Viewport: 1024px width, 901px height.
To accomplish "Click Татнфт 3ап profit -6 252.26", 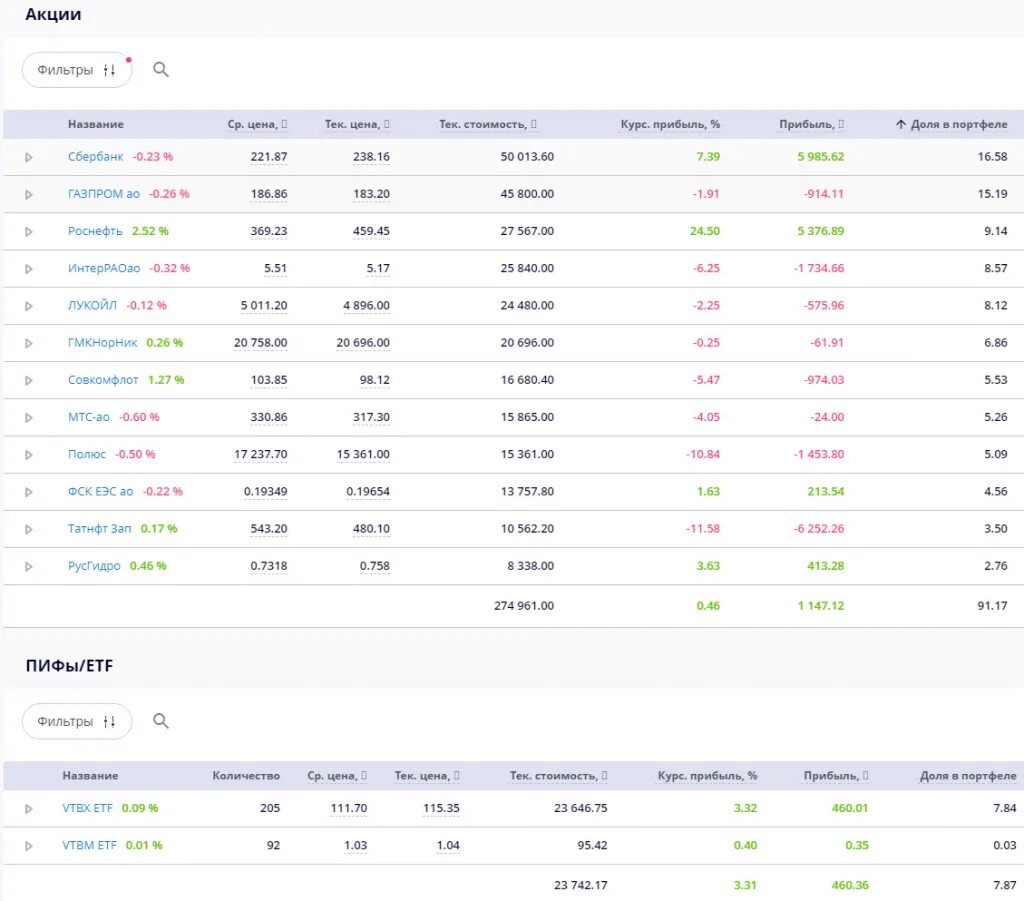I will click(x=819, y=529).
